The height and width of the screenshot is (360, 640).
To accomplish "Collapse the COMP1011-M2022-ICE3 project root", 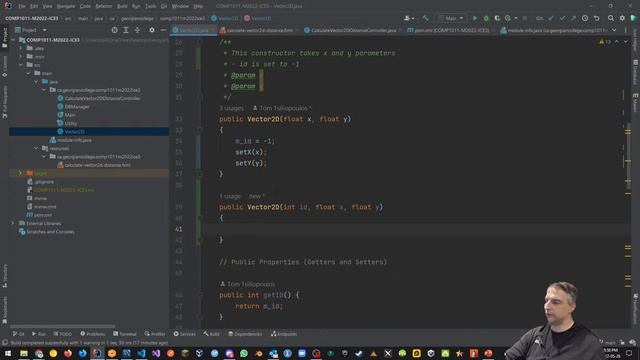I will (x=13, y=40).
